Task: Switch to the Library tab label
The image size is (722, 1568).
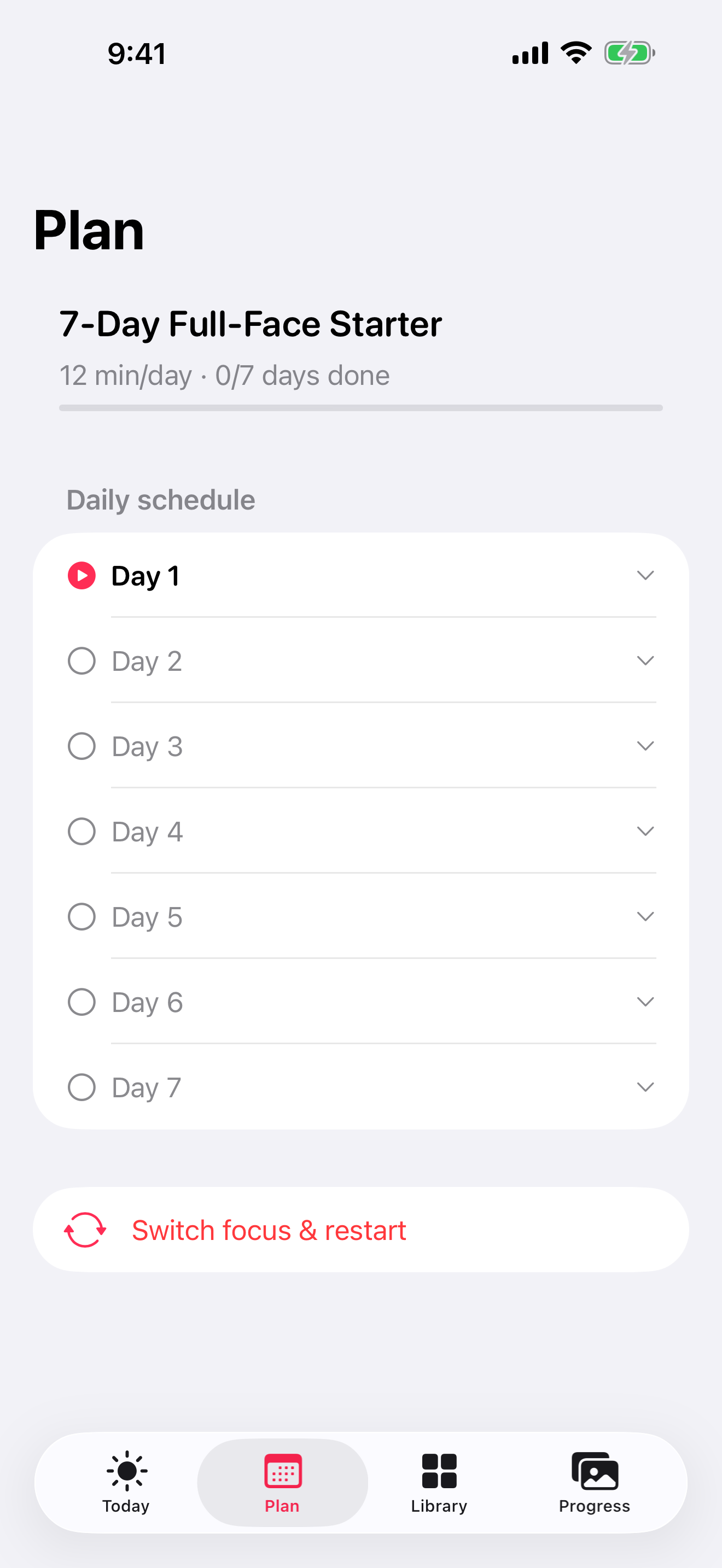Action: [439, 1506]
